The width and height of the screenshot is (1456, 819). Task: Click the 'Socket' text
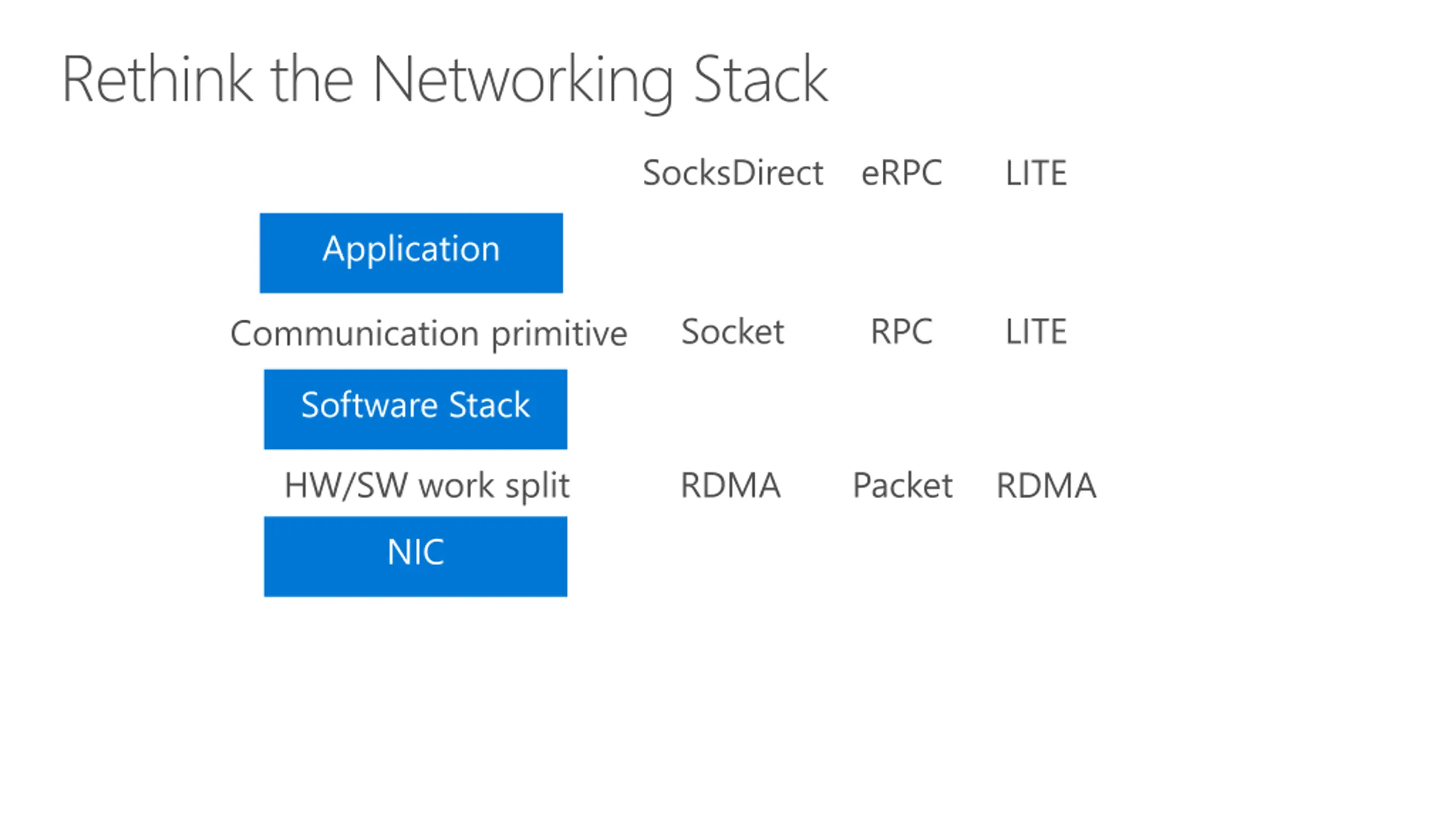tap(733, 331)
